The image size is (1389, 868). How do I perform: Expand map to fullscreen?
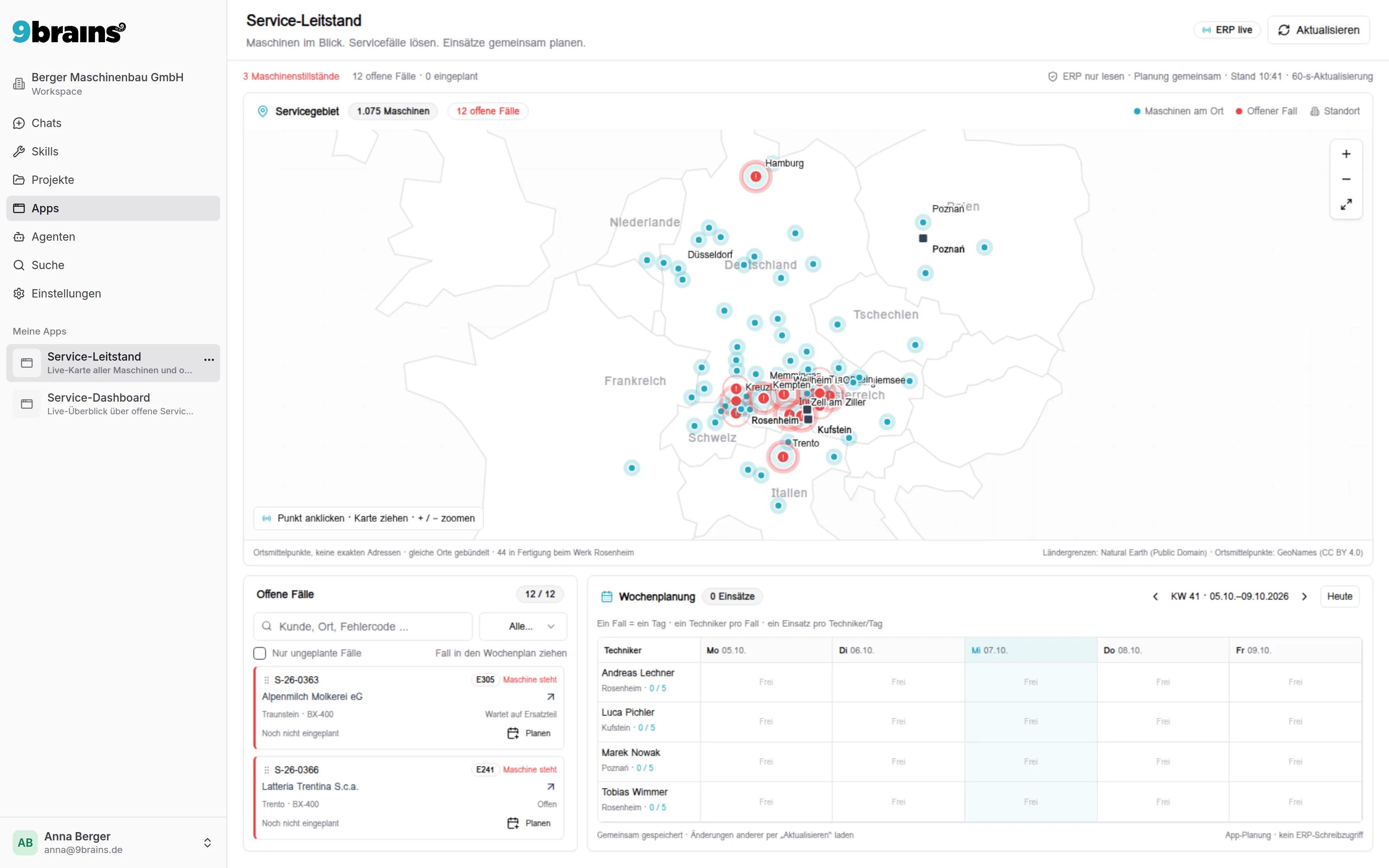click(1346, 204)
